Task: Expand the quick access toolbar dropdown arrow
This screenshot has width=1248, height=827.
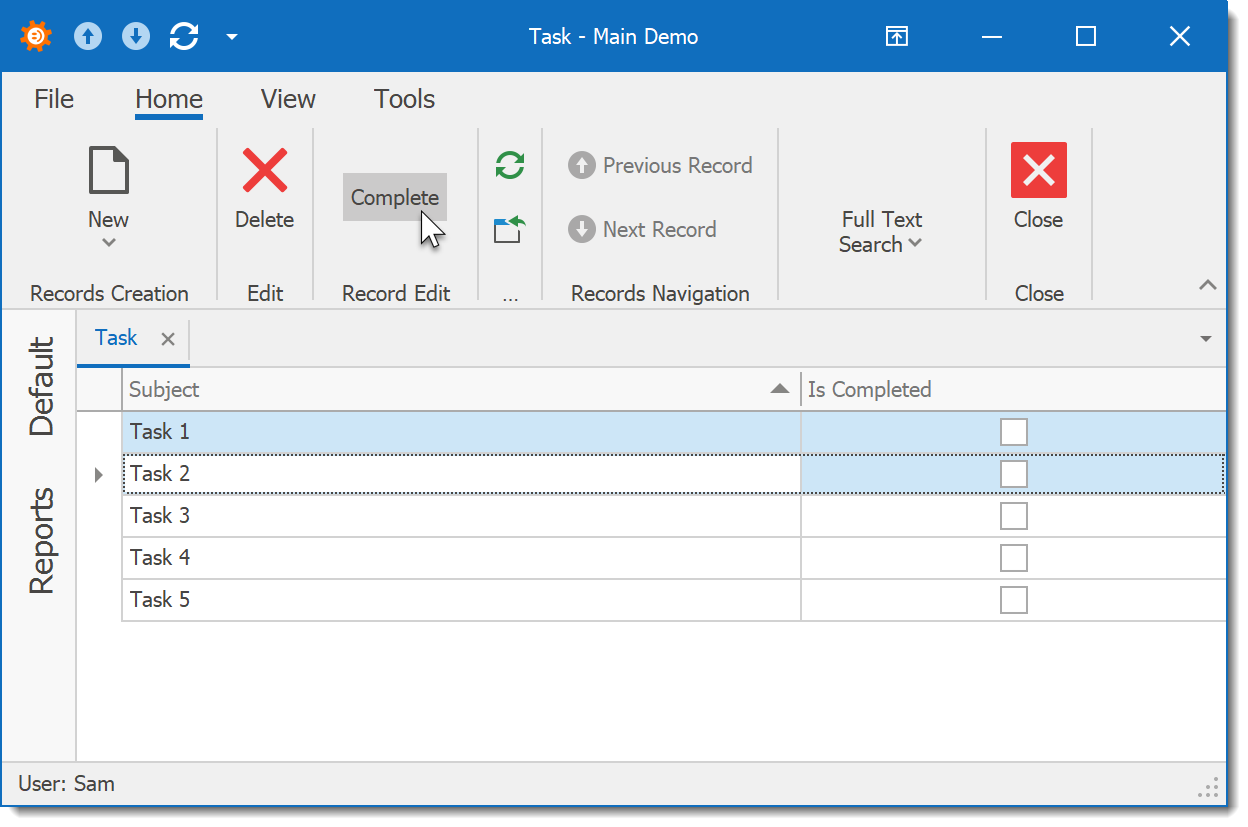Action: 232,37
